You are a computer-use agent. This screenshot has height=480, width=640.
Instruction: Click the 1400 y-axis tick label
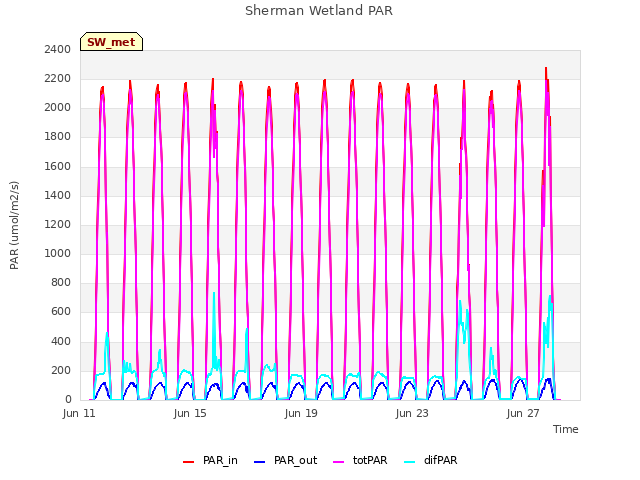point(58,196)
